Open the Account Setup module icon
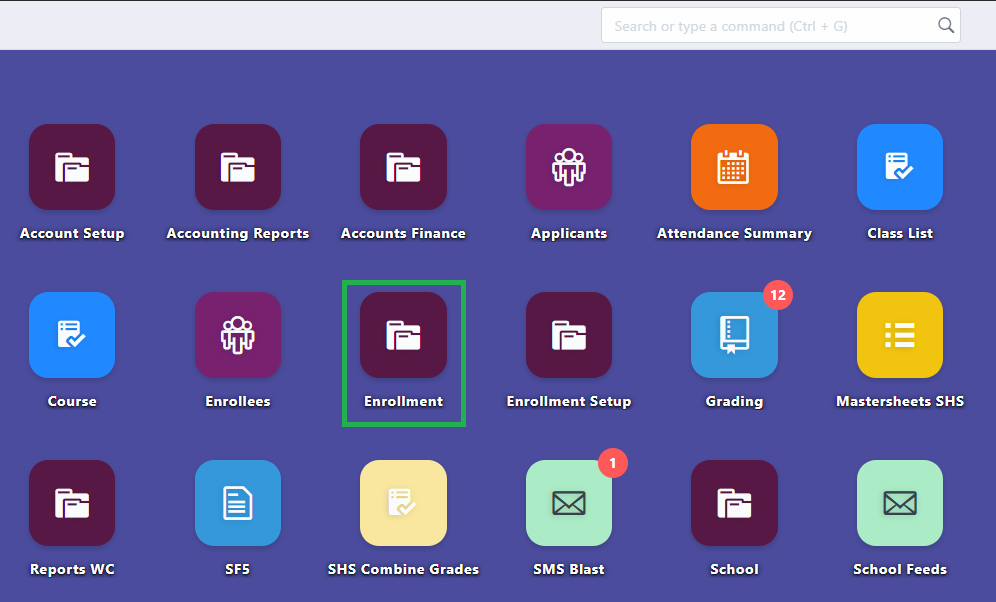 point(72,167)
